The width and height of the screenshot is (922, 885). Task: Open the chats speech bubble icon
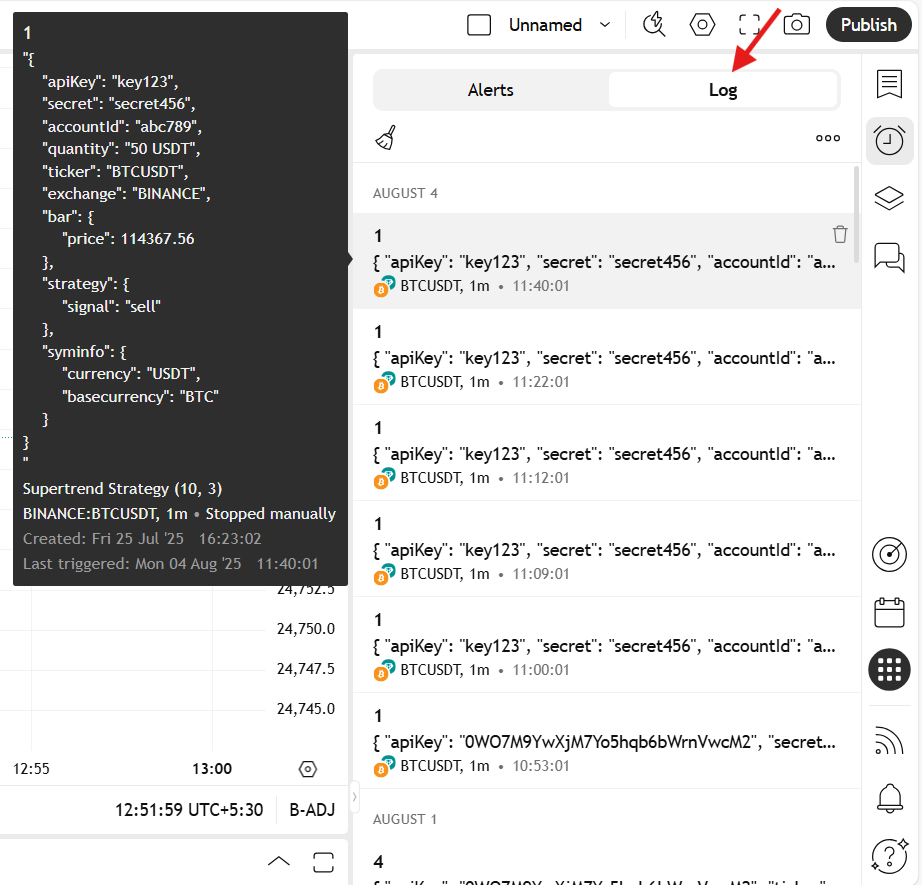coord(889,256)
